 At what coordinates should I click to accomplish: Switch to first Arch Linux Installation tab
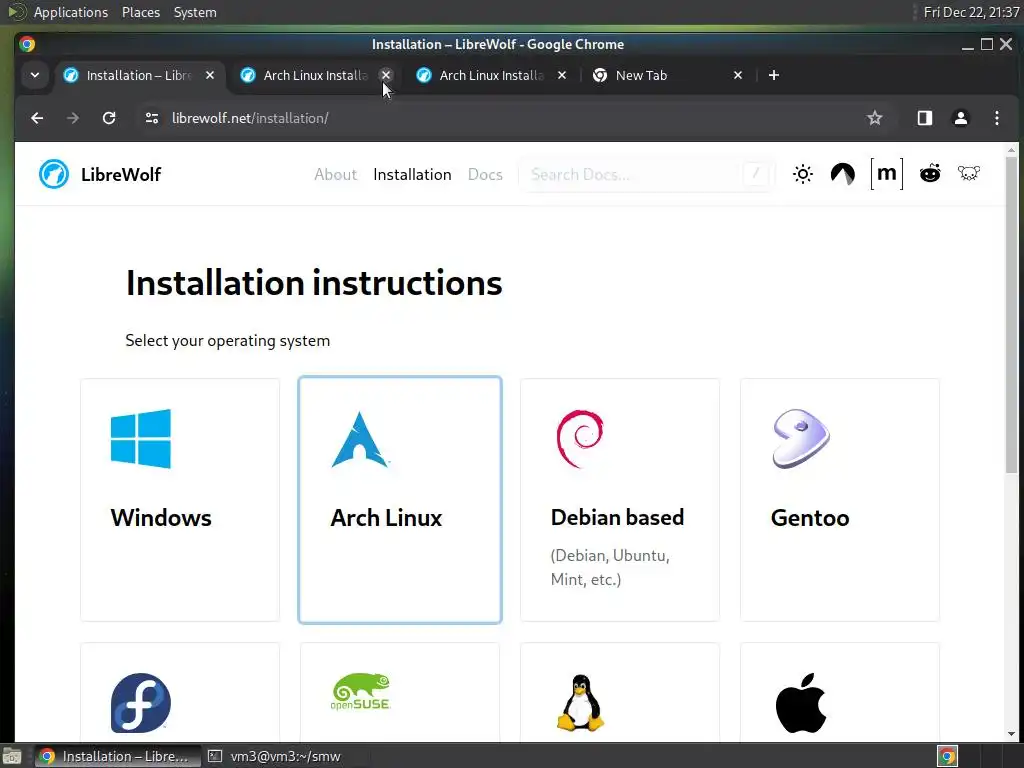click(x=313, y=75)
